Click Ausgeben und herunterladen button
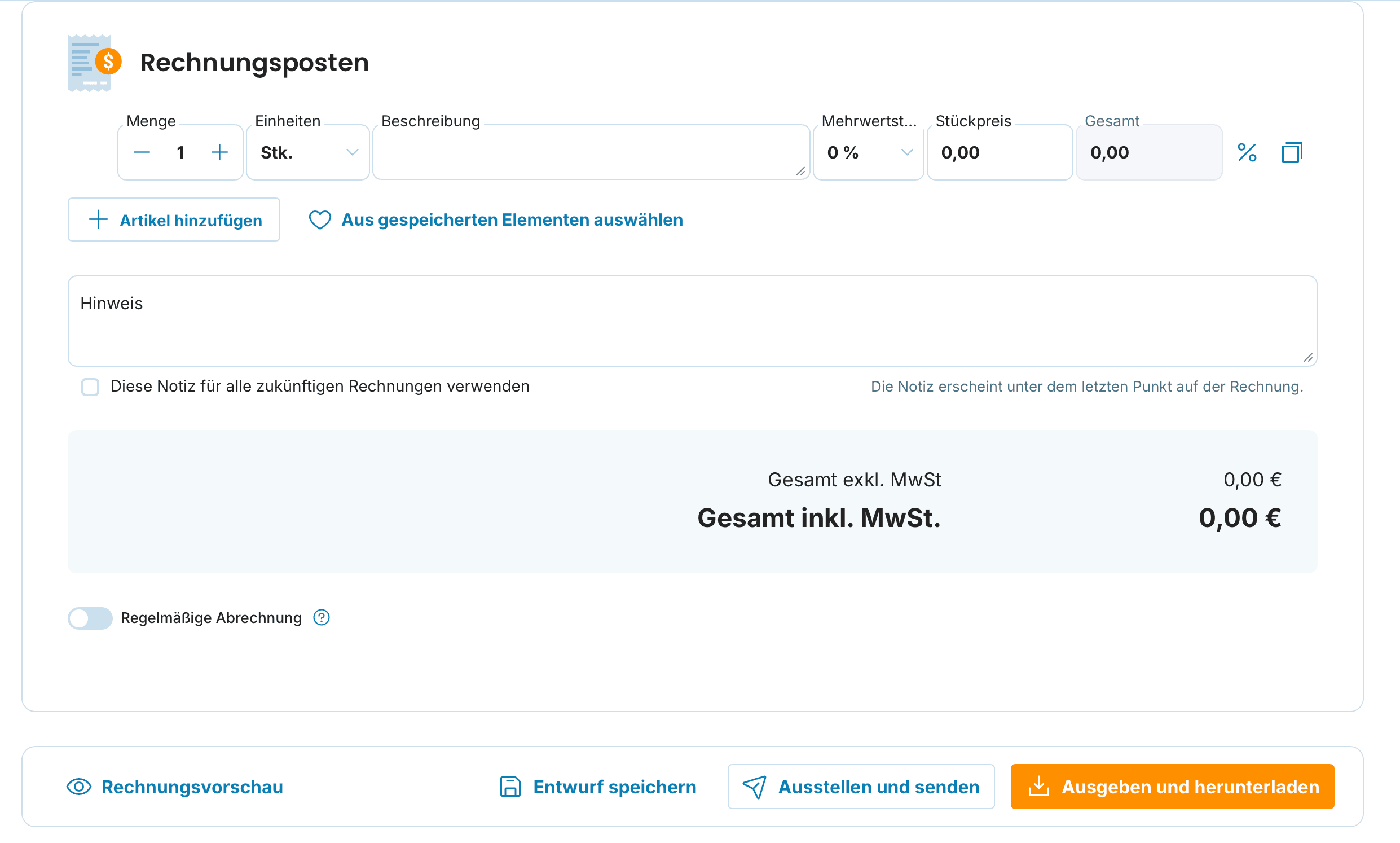 (1172, 787)
